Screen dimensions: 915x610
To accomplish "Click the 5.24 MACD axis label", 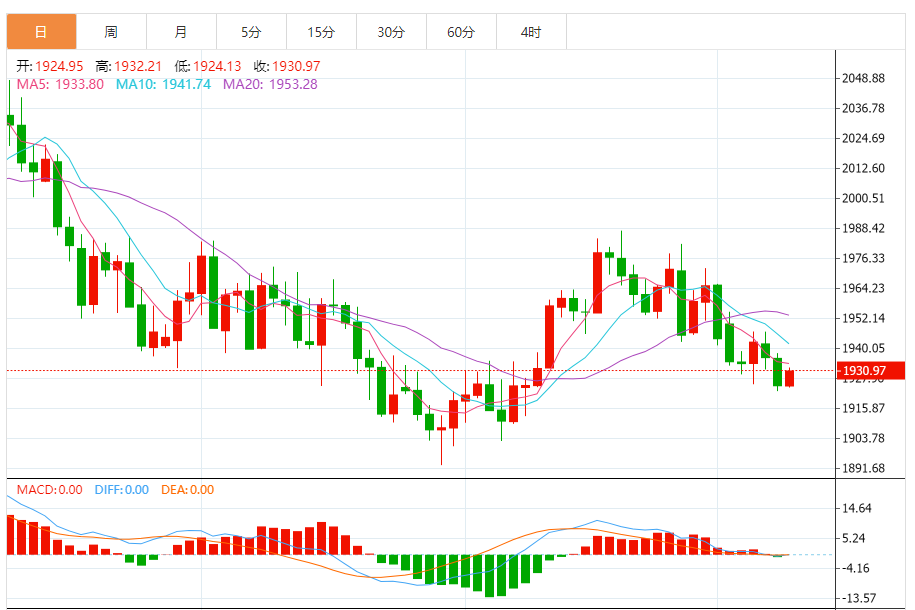I will point(853,538).
